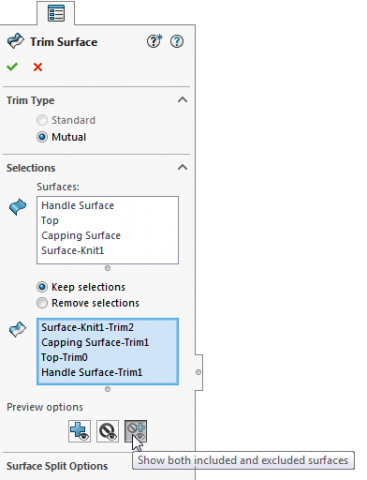Show both included and excluded surfaces
This screenshot has width=367, height=480.
[136, 431]
